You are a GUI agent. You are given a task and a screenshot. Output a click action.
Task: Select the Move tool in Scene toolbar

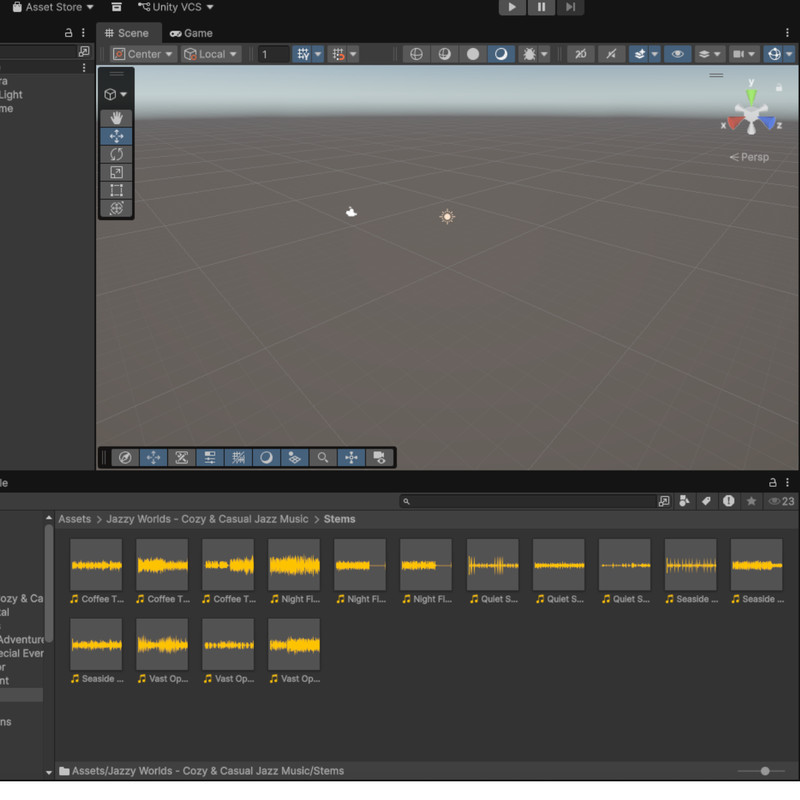click(116, 136)
